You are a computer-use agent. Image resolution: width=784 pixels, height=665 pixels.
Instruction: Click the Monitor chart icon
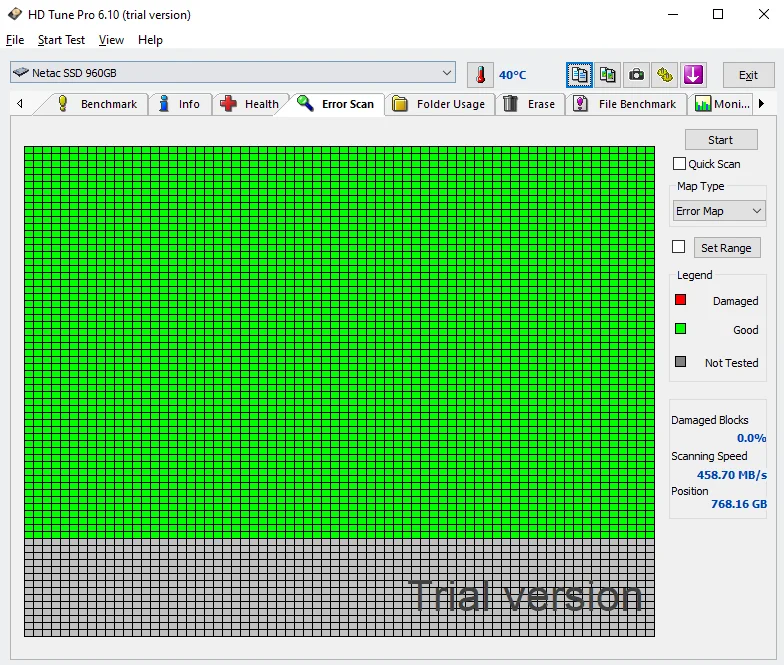[702, 104]
